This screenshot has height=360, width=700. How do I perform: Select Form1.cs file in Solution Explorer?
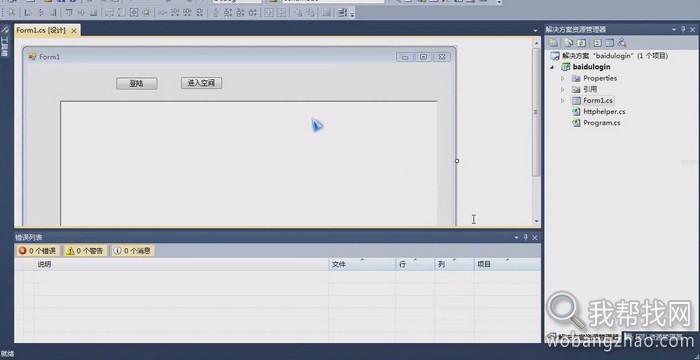pos(592,100)
